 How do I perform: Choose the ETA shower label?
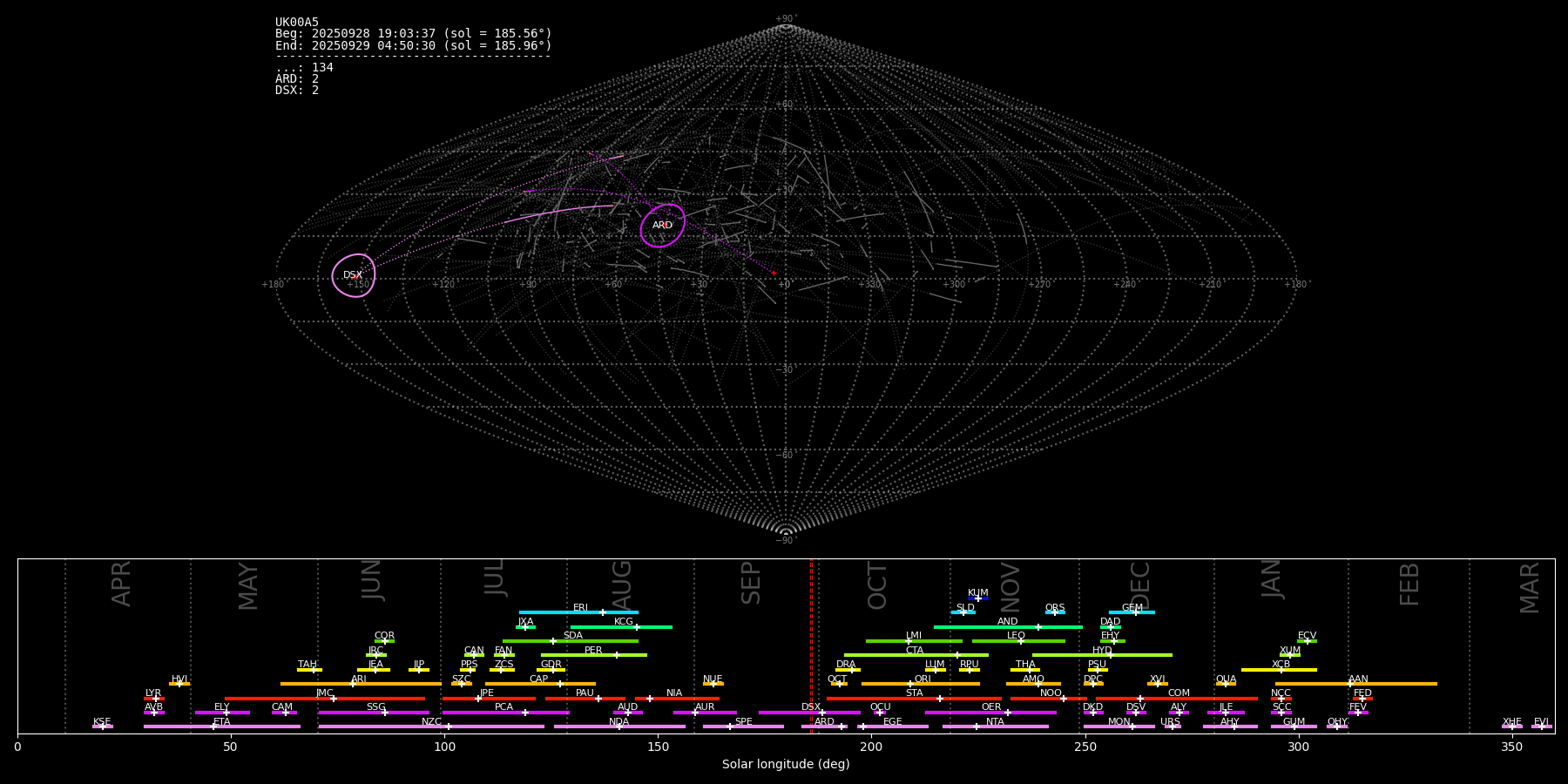222,722
